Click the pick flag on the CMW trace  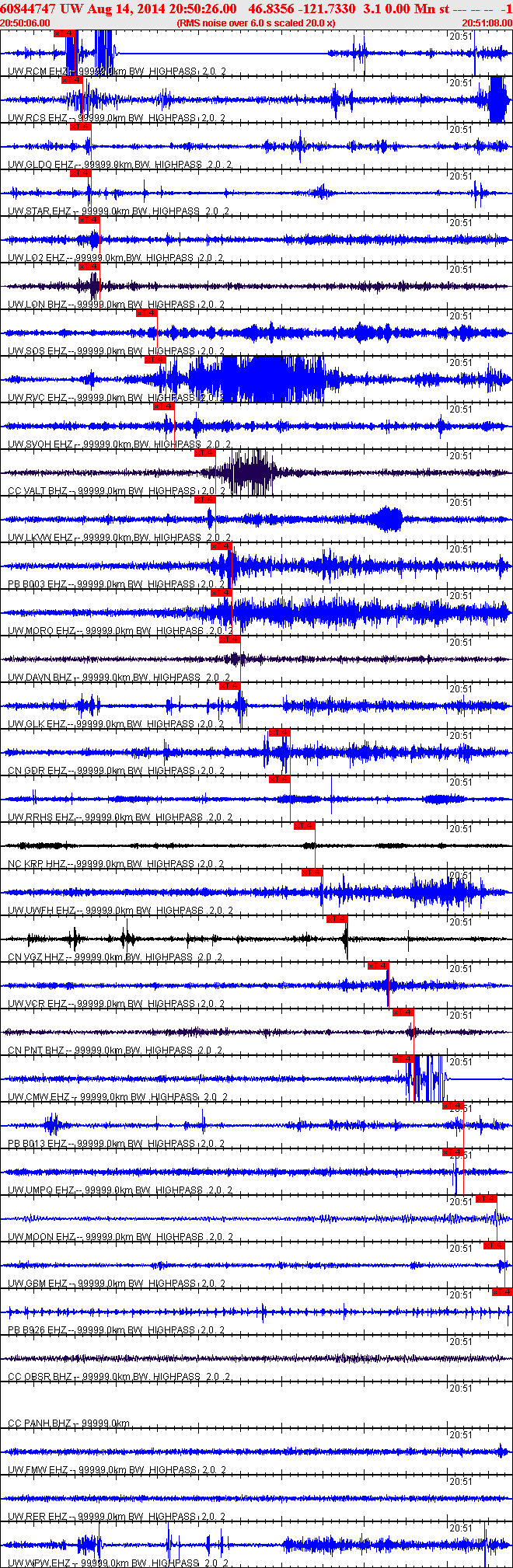403,1059
